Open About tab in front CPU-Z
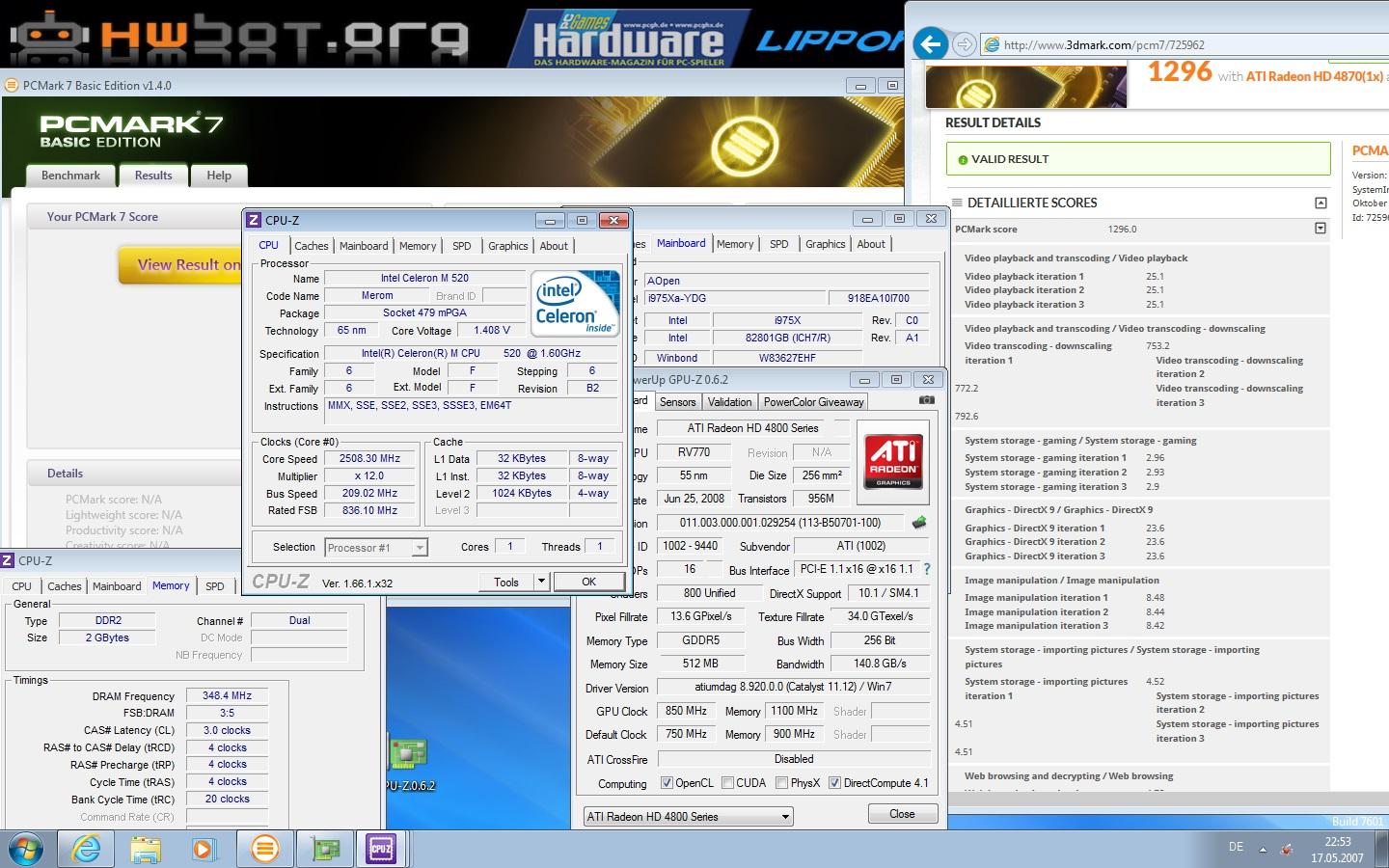The width and height of the screenshot is (1389, 868). click(x=554, y=246)
